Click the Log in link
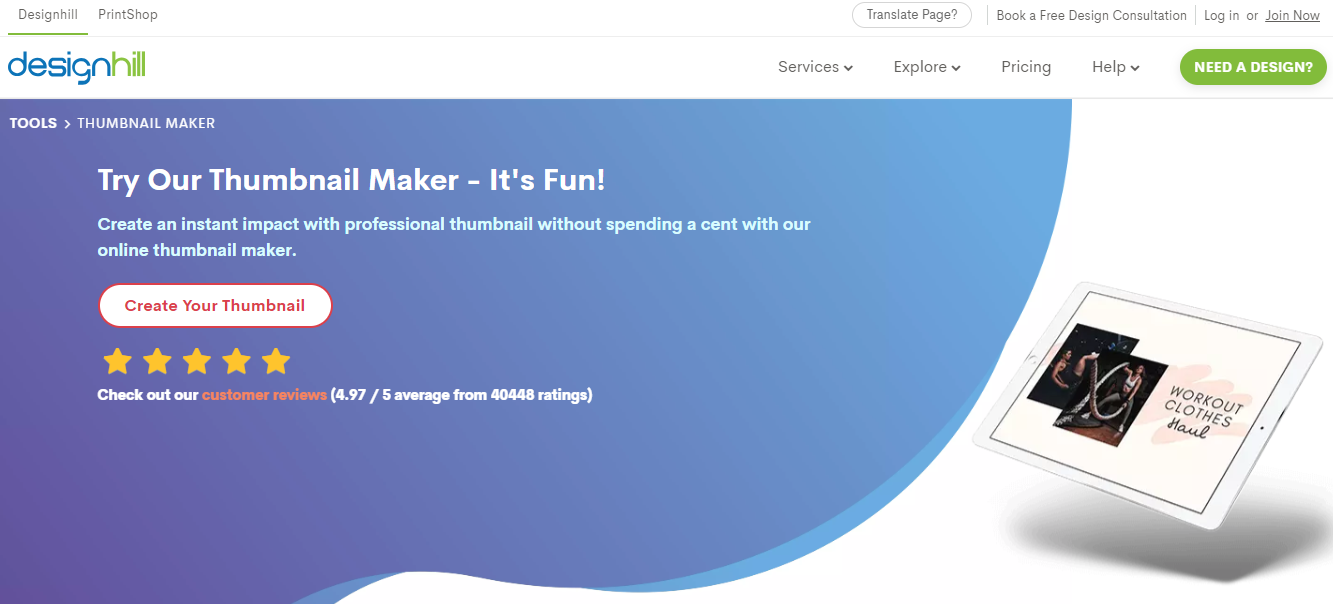Viewport: 1333px width, 604px height. click(1221, 15)
